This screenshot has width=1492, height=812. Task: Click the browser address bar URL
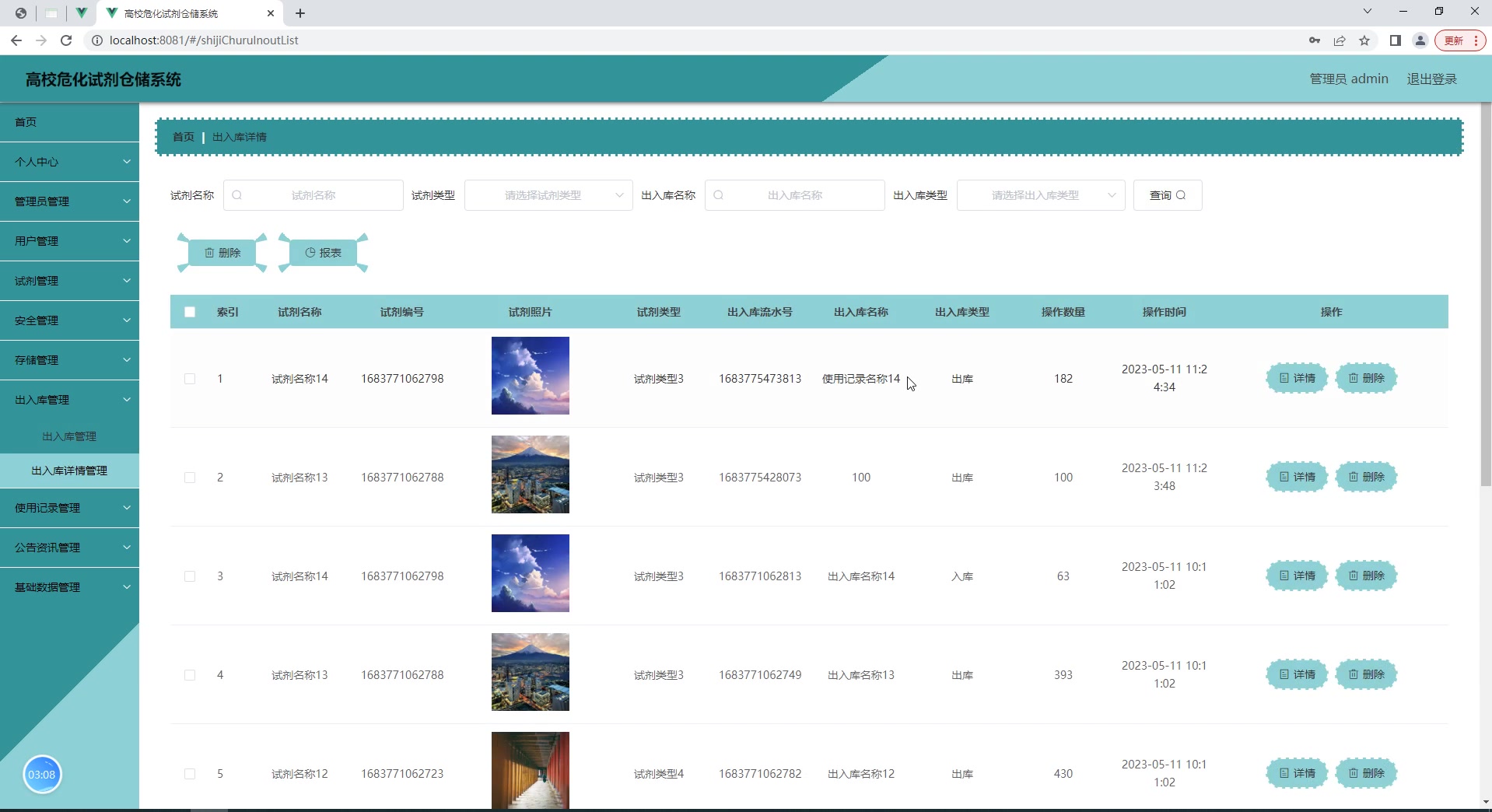(204, 40)
